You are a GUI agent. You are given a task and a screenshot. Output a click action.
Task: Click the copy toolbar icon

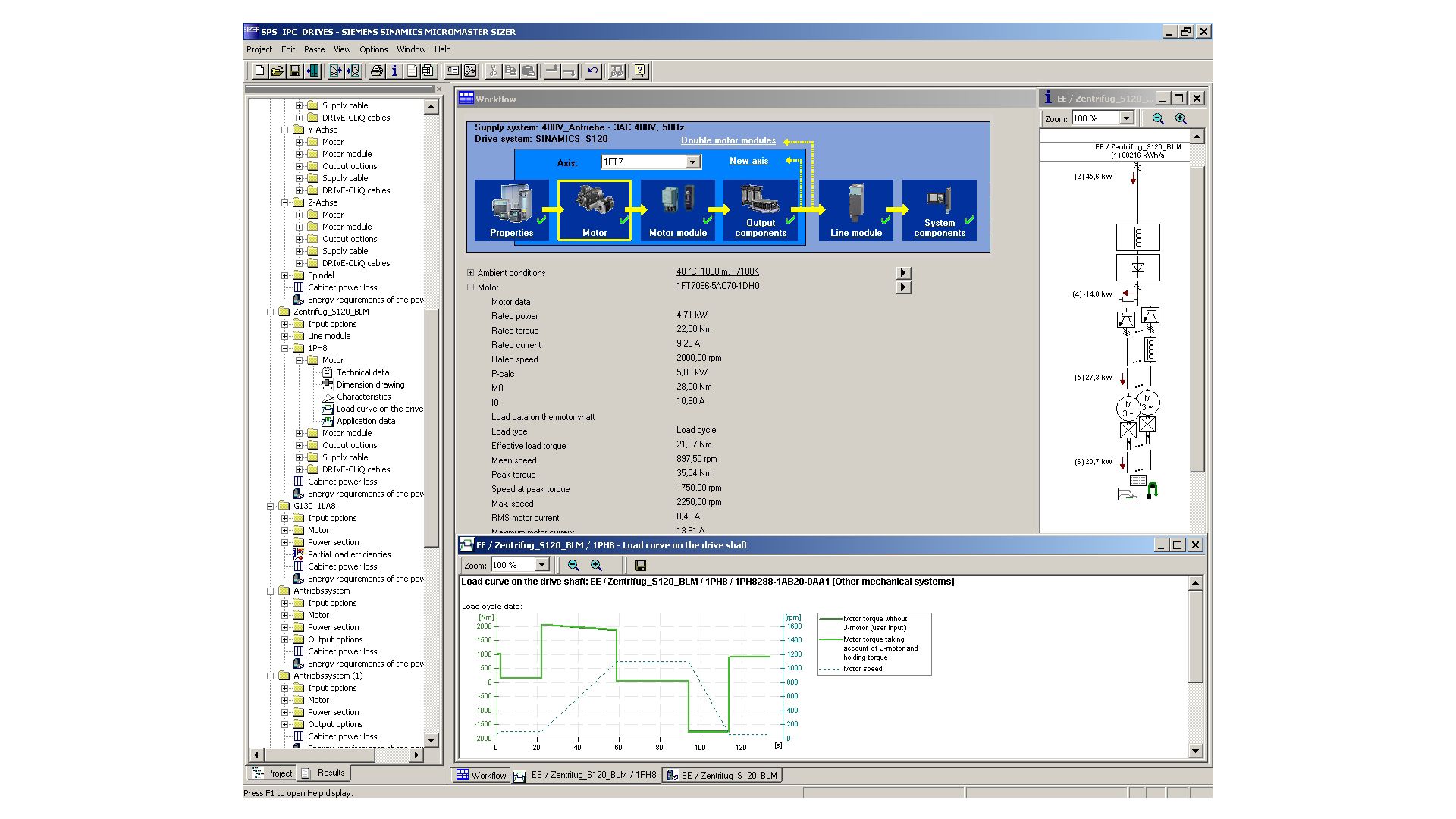(511, 71)
